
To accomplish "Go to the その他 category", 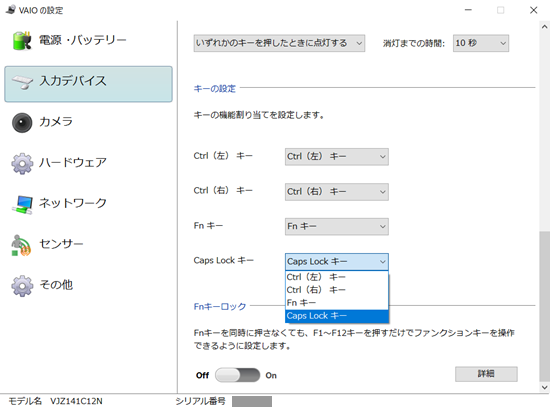I will [88, 286].
